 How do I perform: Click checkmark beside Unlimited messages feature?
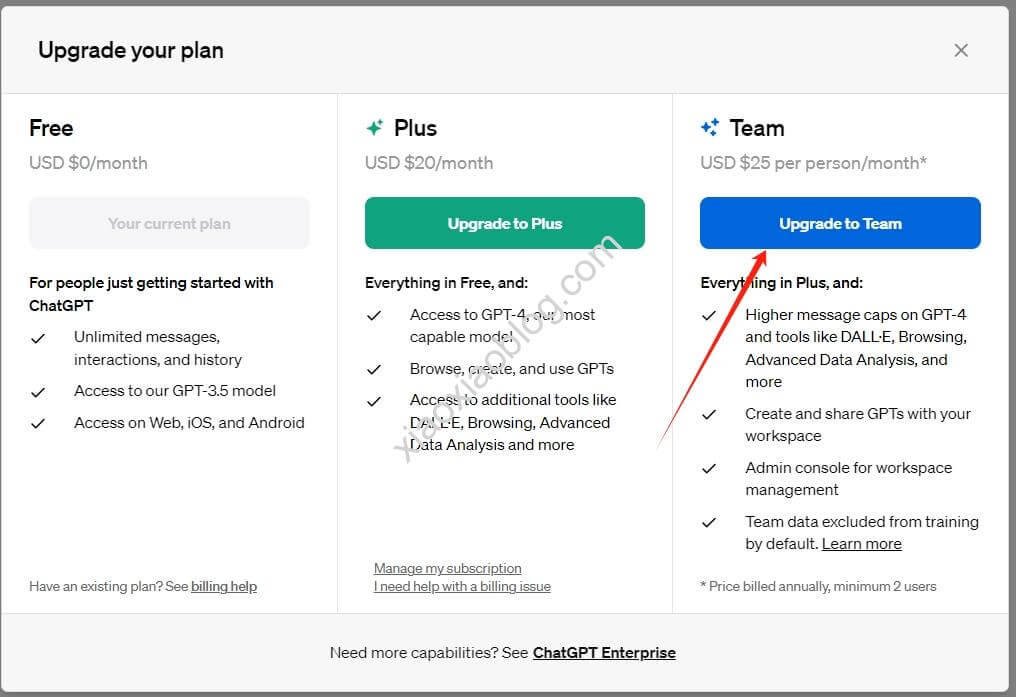tap(38, 338)
